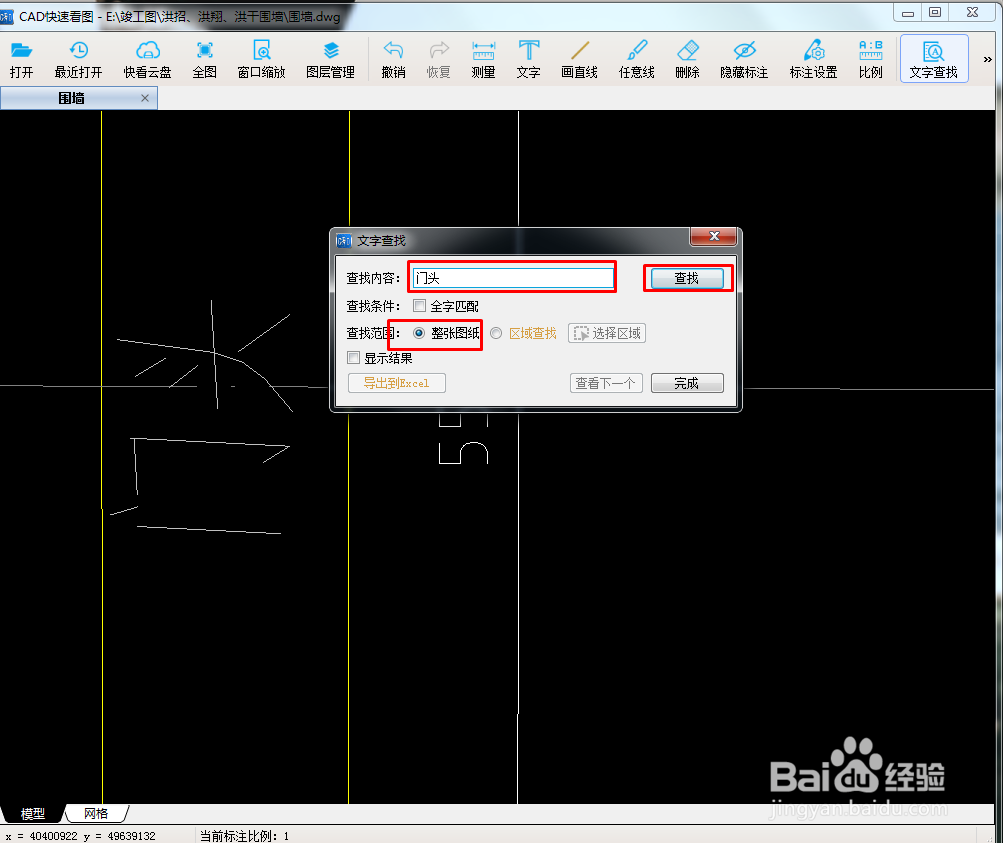The height and width of the screenshot is (843, 1003).
Task: Open 标注设置 annotation settings
Action: pyautogui.click(x=814, y=59)
